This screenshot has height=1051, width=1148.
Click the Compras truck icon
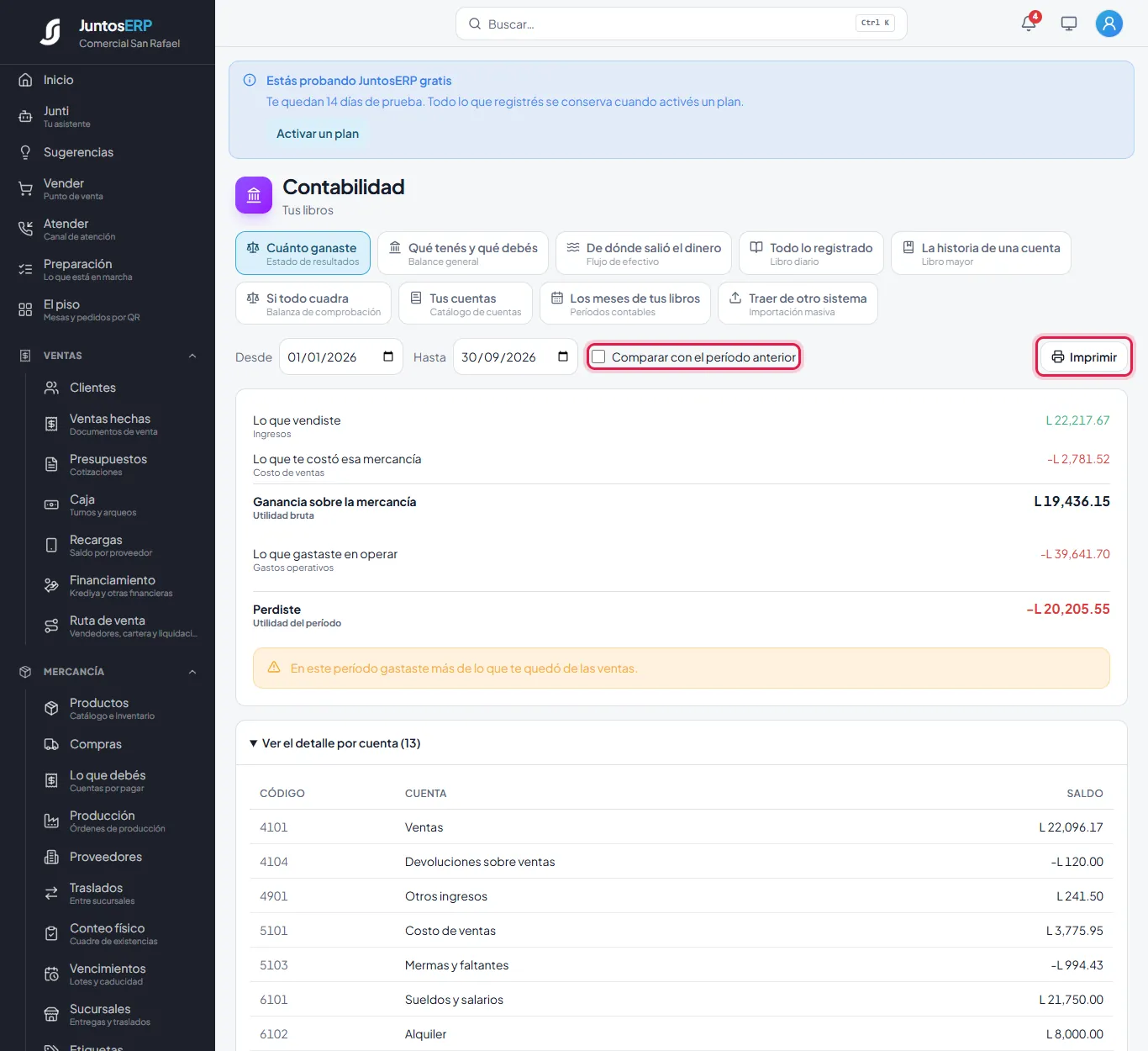[x=51, y=744]
